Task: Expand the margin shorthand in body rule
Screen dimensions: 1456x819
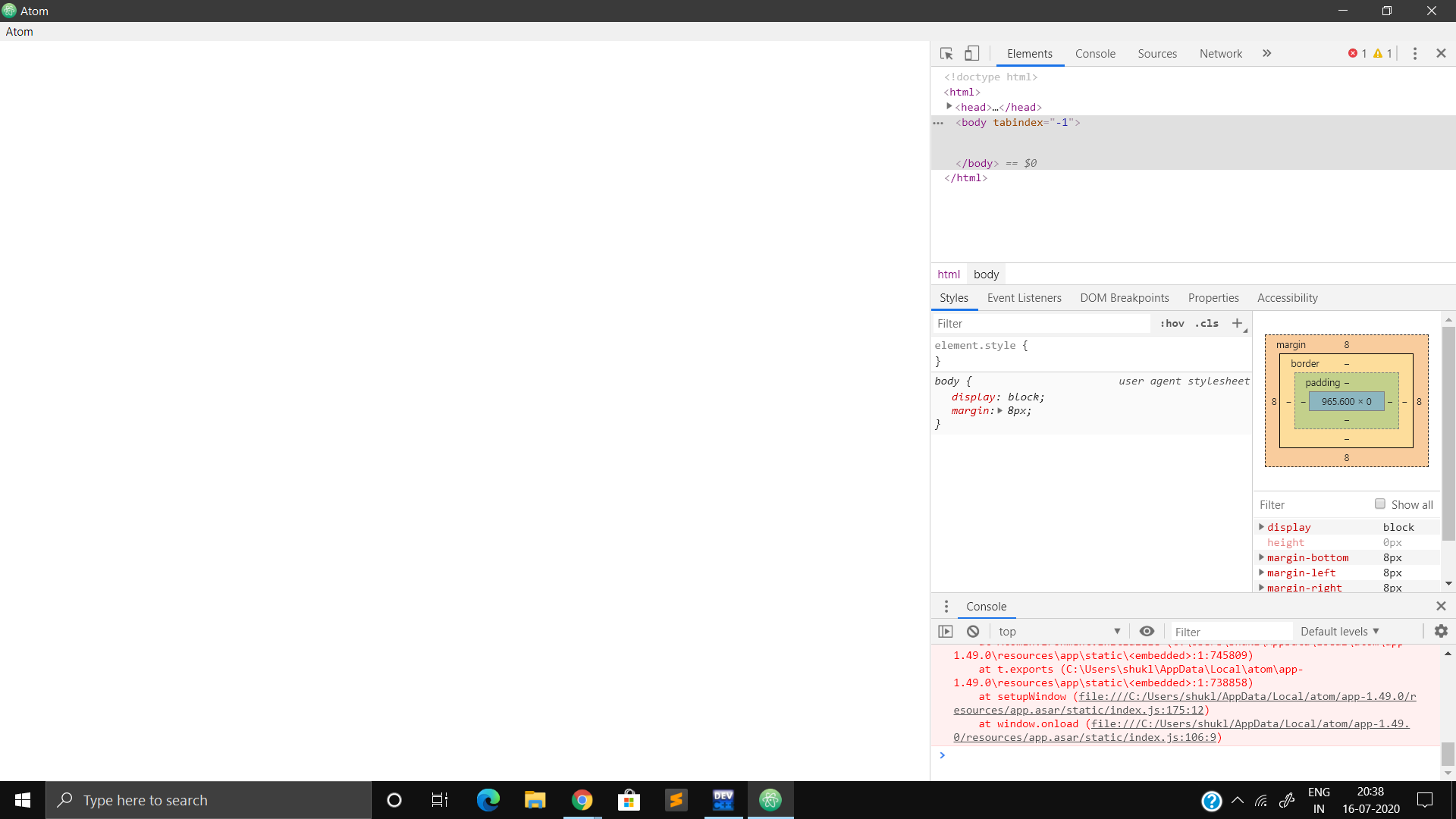Action: pos(999,411)
